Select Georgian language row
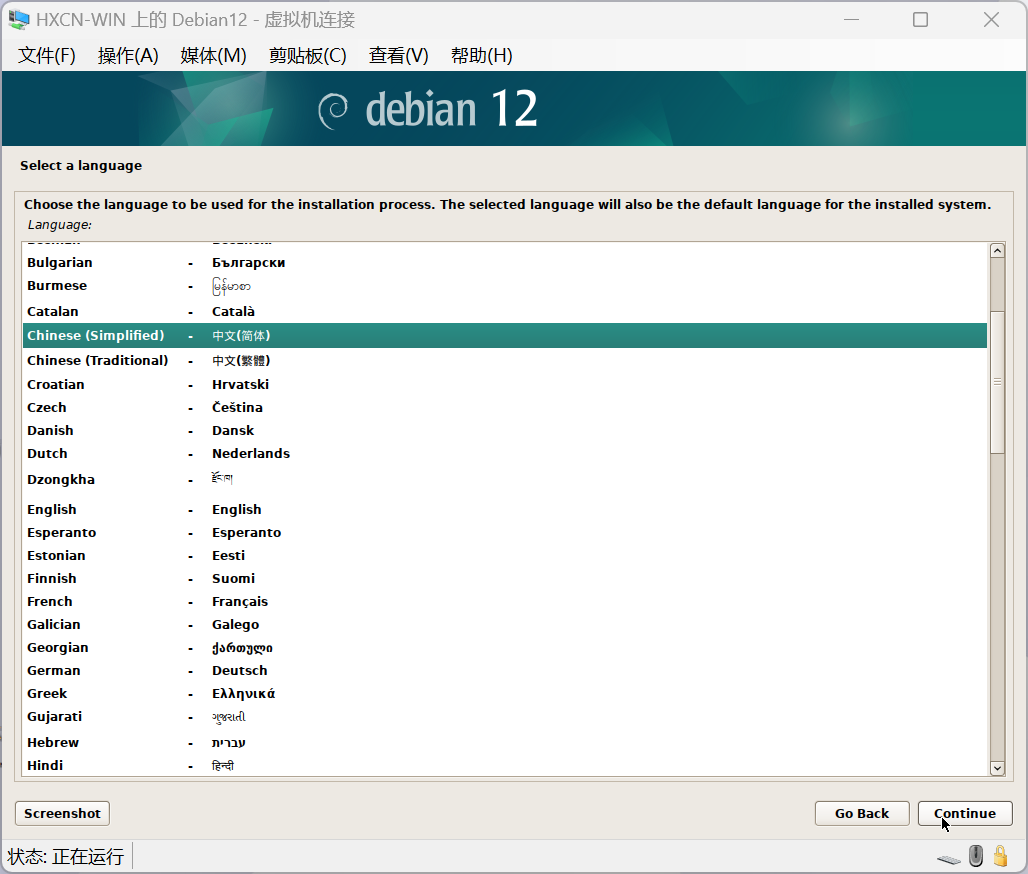The width and height of the screenshot is (1028, 874). pos(505,647)
